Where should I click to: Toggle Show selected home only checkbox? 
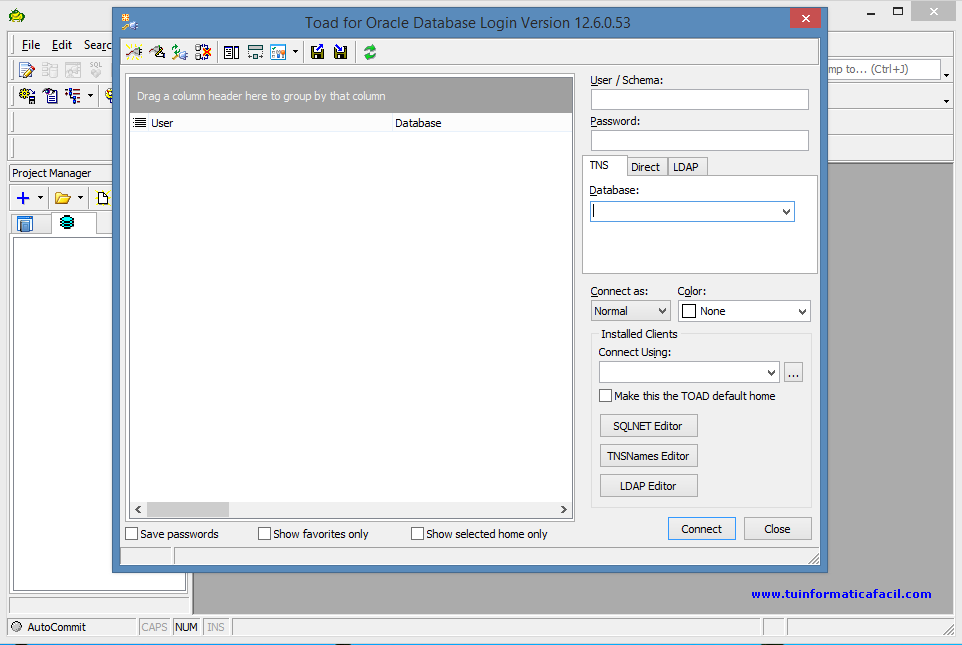[417, 534]
